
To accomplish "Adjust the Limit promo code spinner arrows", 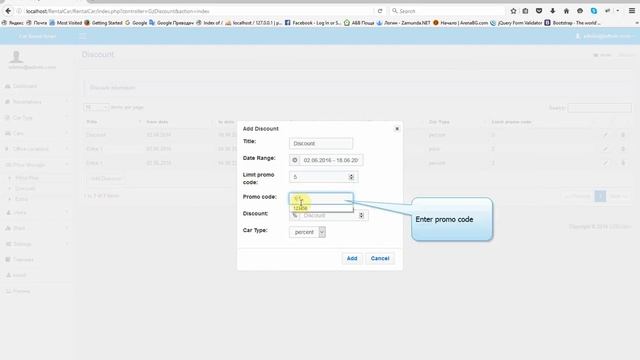I will tap(351, 177).
